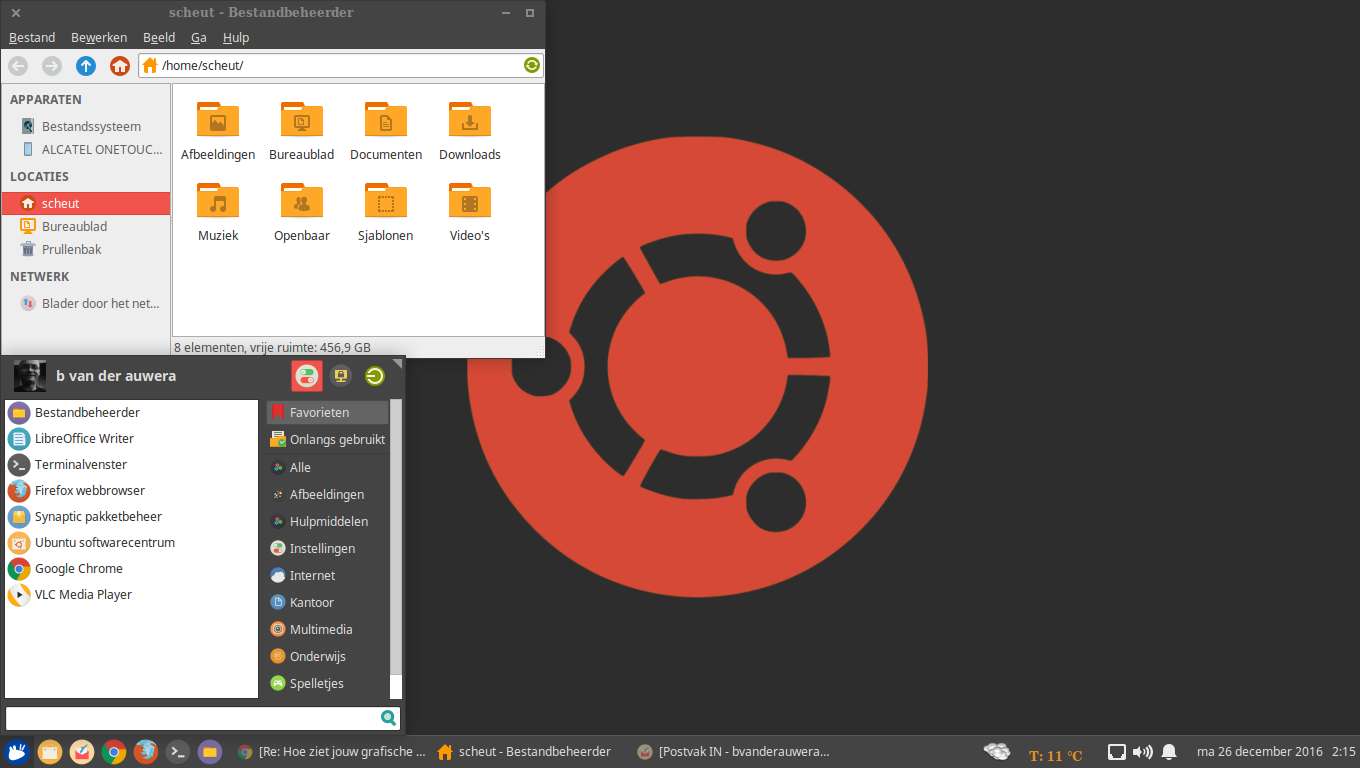The image size is (1360, 768).
Task: Click the green log out icon in menu
Action: pos(375,376)
